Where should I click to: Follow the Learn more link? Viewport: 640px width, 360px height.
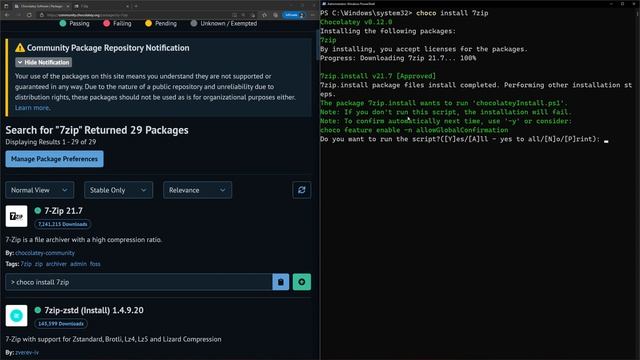click(32, 108)
